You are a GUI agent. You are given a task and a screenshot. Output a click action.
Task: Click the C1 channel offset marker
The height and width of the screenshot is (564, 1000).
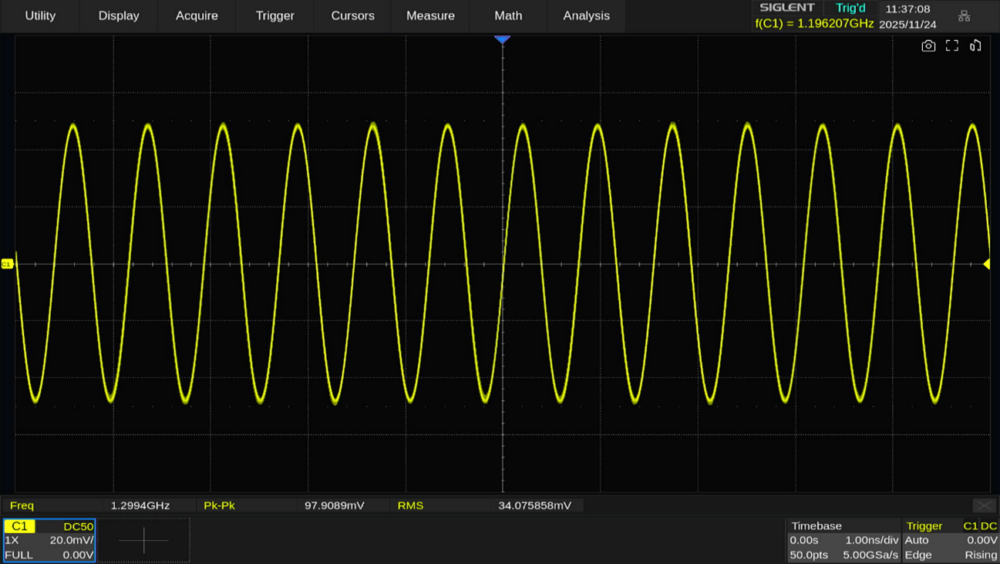click(x=7, y=264)
